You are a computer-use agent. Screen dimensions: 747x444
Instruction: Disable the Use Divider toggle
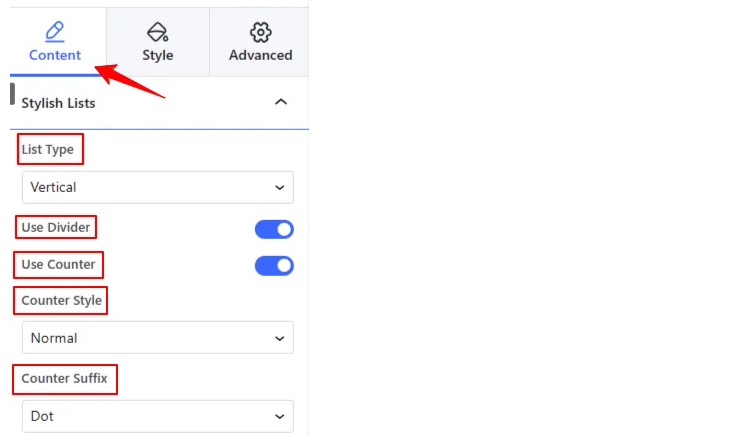(274, 229)
